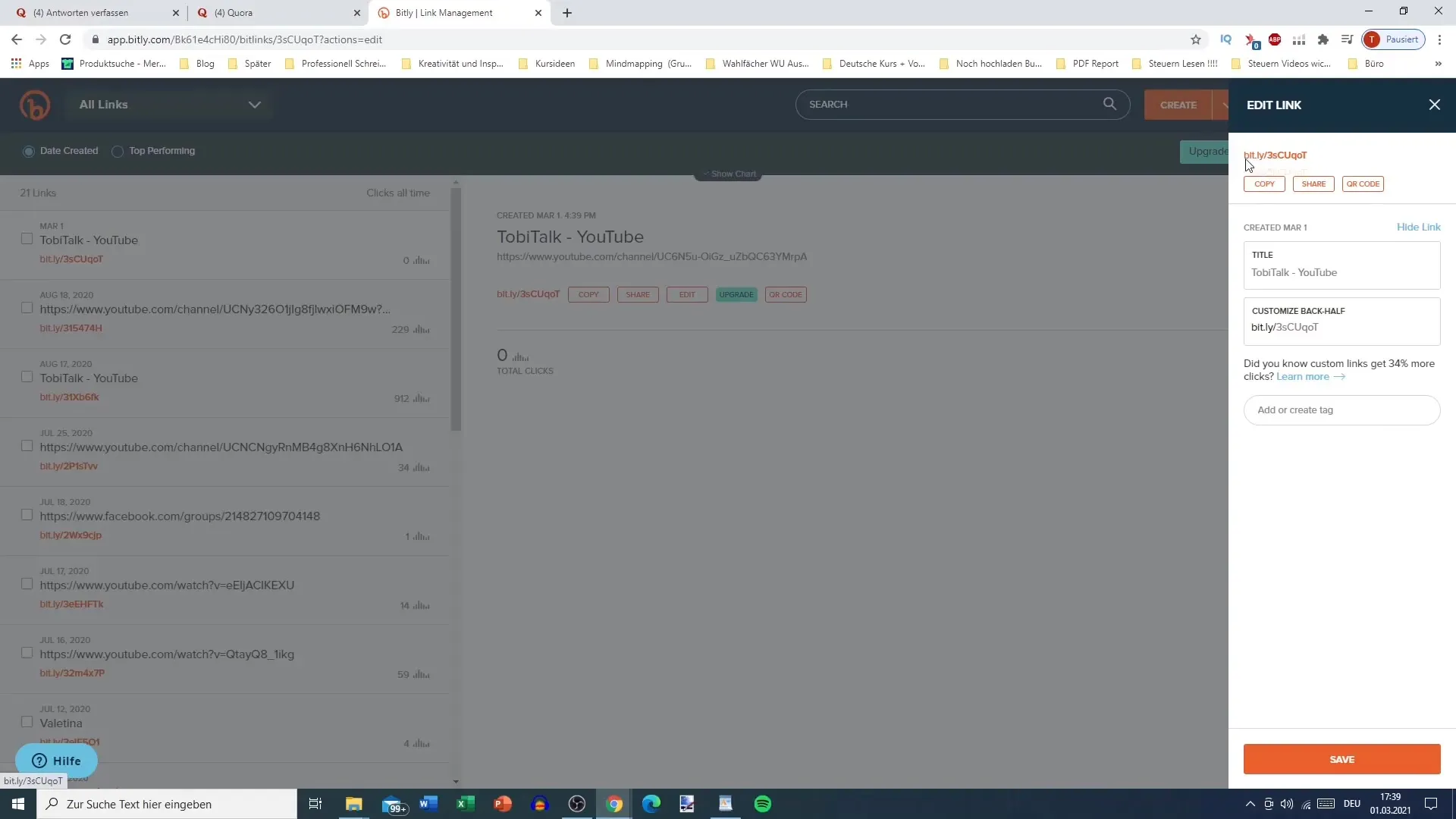Image resolution: width=1456 pixels, height=819 pixels.
Task: Click the Customize back-half input field
Action: [1342, 326]
